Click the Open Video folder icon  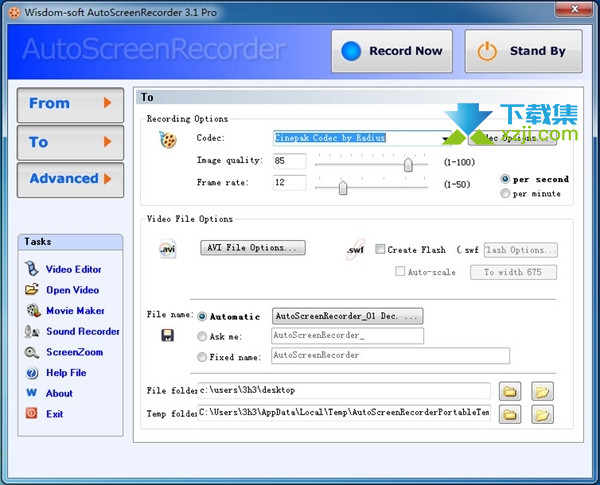[32, 289]
